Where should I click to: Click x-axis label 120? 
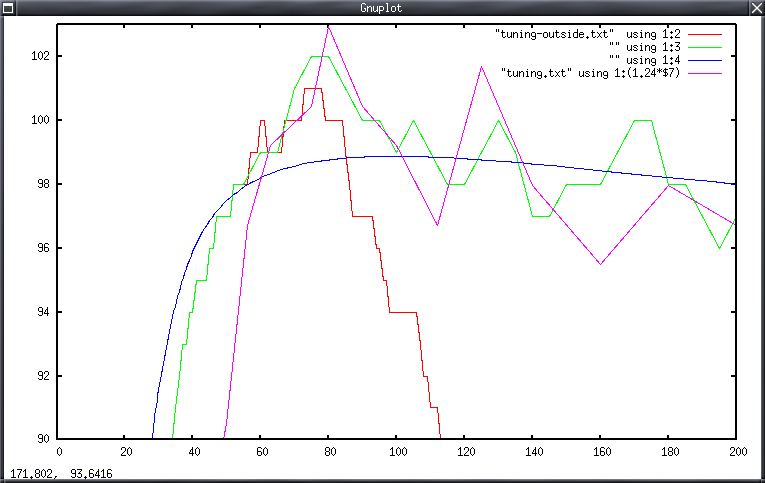click(x=466, y=452)
